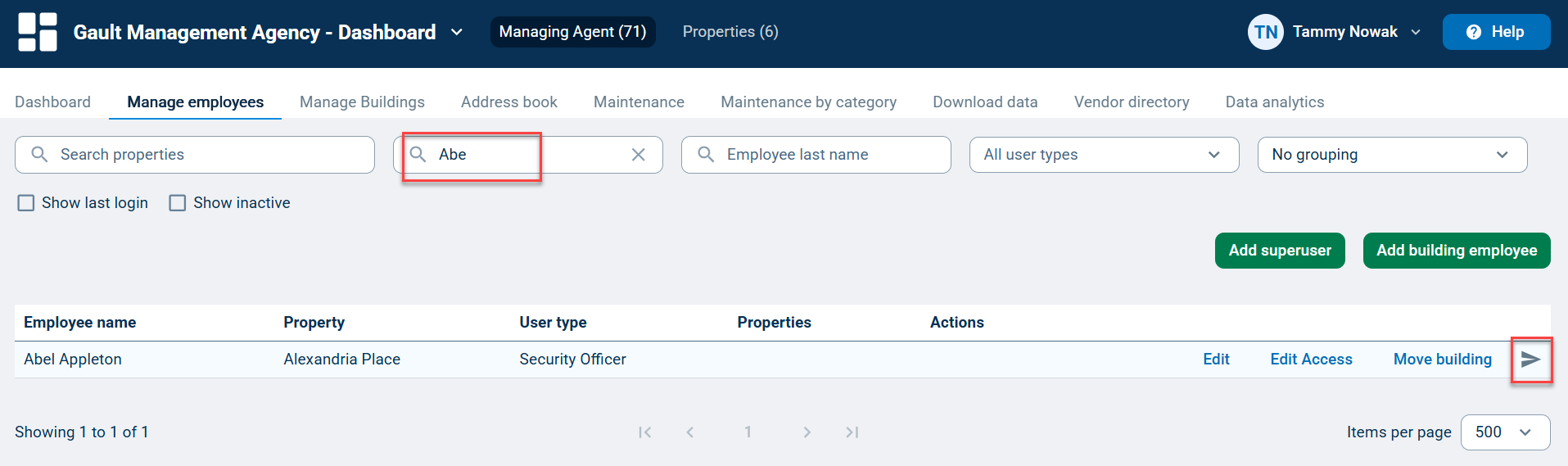Viewport: 1568px width, 466px height.
Task: Click the Gault dashboard grid logo
Action: [x=38, y=32]
